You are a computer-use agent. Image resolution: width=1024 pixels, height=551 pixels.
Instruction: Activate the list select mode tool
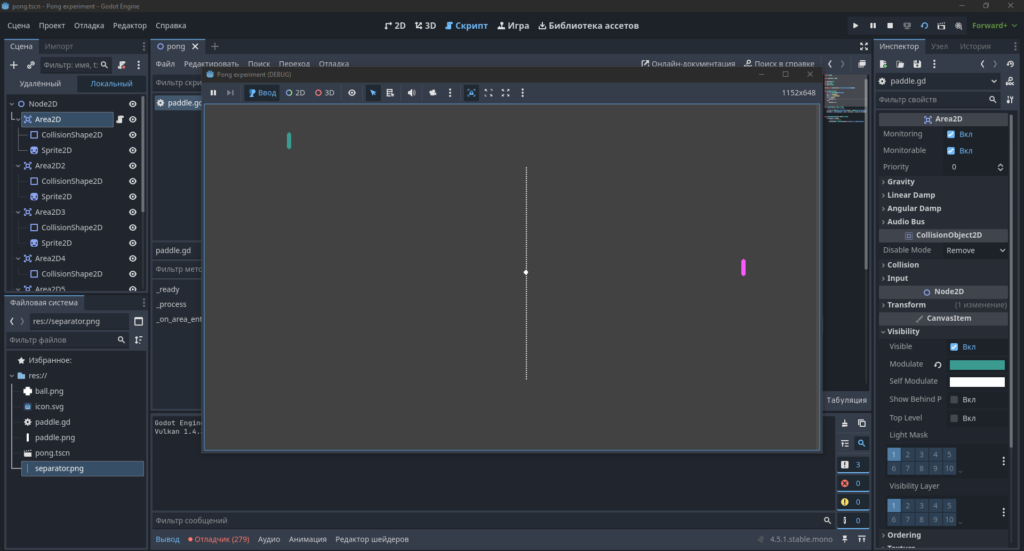tap(390, 93)
